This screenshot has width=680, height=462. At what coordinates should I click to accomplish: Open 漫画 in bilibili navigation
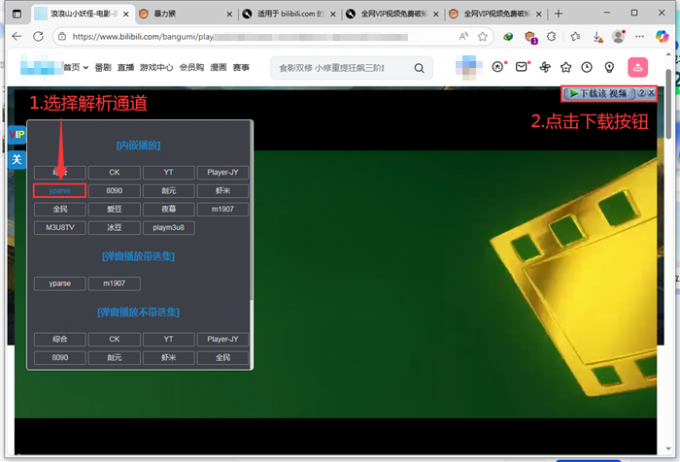pyautogui.click(x=219, y=67)
